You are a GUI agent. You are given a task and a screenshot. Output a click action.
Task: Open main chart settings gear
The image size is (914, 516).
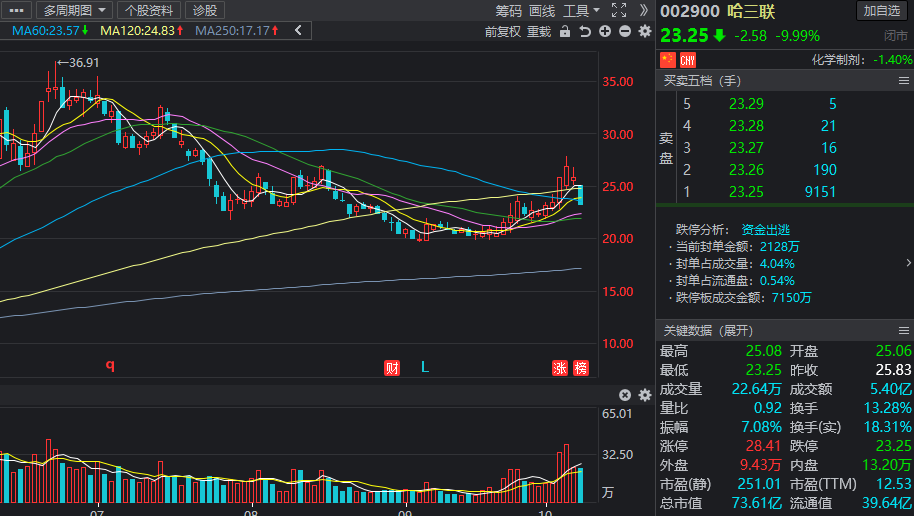[645, 31]
